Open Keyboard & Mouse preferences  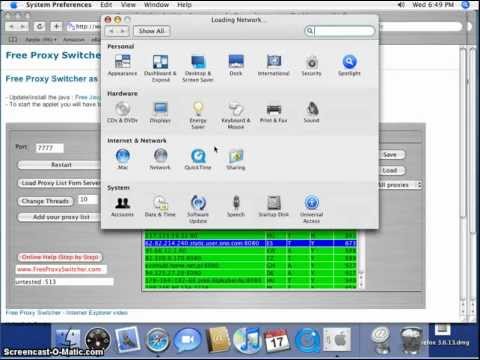click(x=236, y=115)
